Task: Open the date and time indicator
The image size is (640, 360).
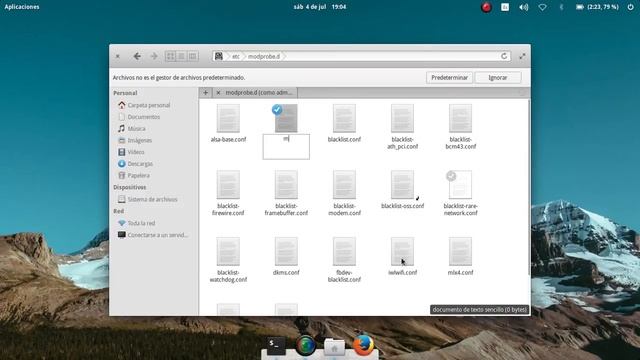Action: coord(320,7)
